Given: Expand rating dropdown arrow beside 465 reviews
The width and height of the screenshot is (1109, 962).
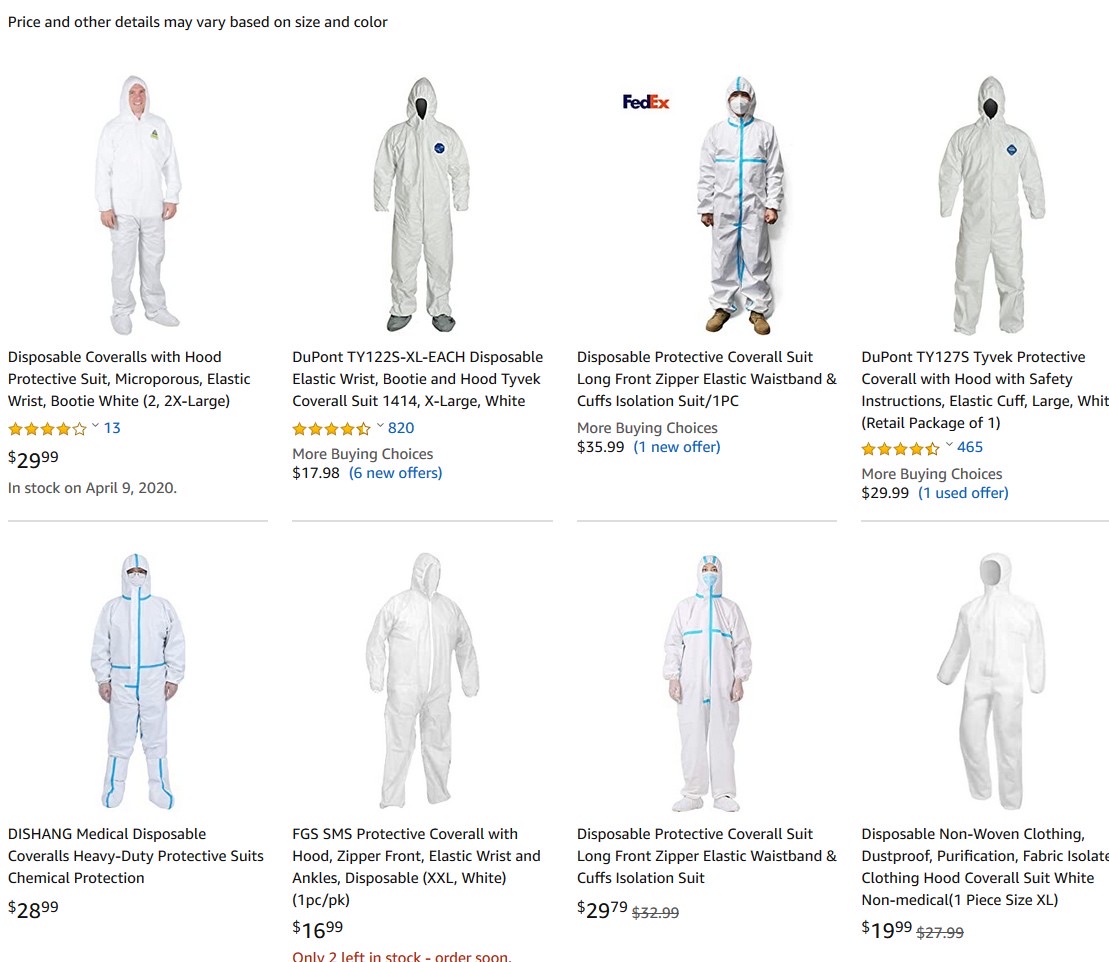Looking at the screenshot, I should tap(949, 445).
